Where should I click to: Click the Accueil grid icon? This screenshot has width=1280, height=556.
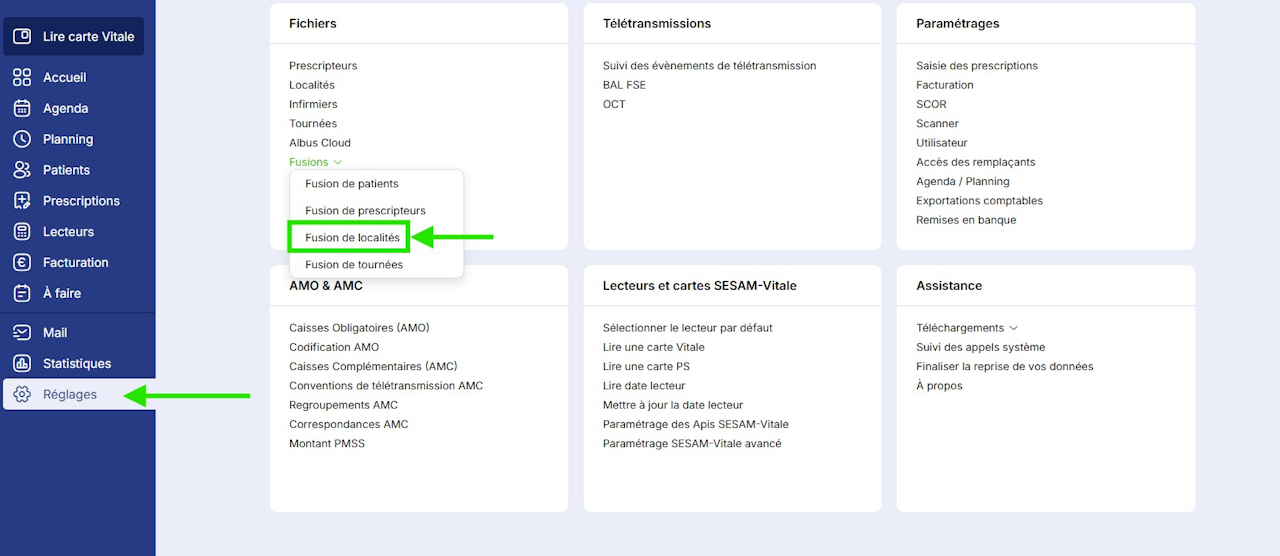point(22,77)
